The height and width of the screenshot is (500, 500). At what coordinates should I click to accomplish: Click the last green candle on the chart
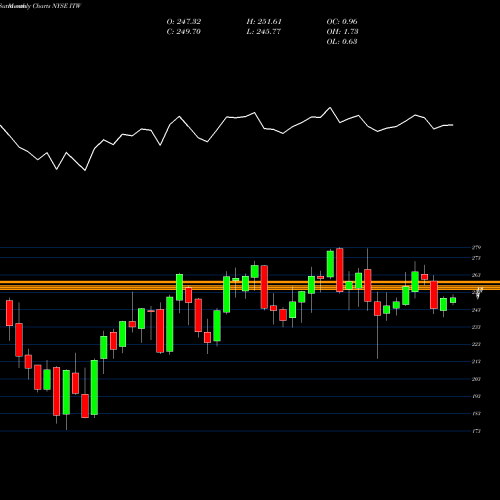tap(453, 300)
